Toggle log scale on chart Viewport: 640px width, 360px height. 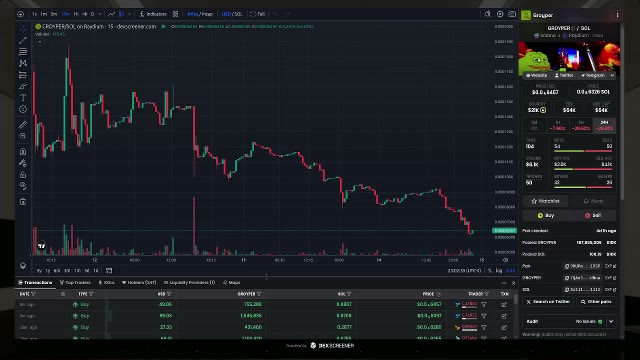pos(499,271)
